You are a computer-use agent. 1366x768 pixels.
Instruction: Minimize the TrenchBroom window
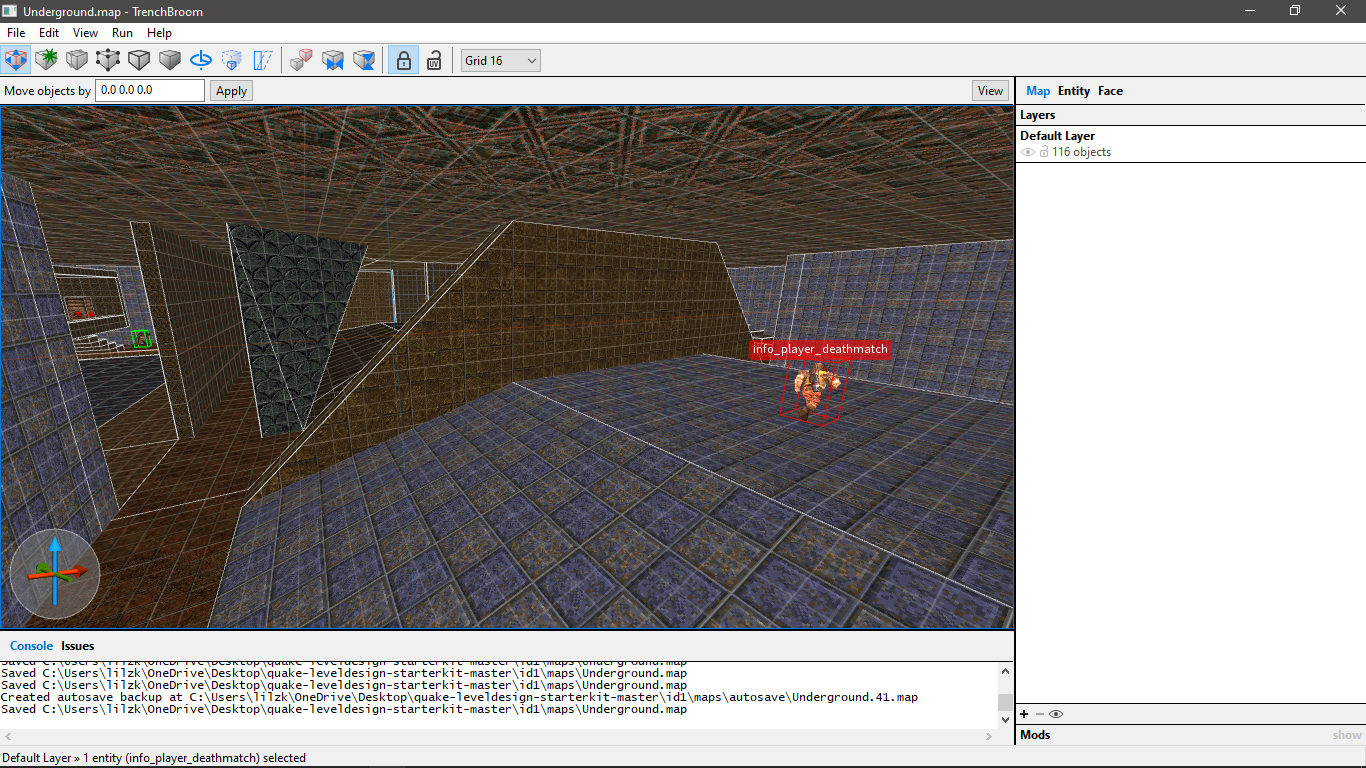(1249, 10)
